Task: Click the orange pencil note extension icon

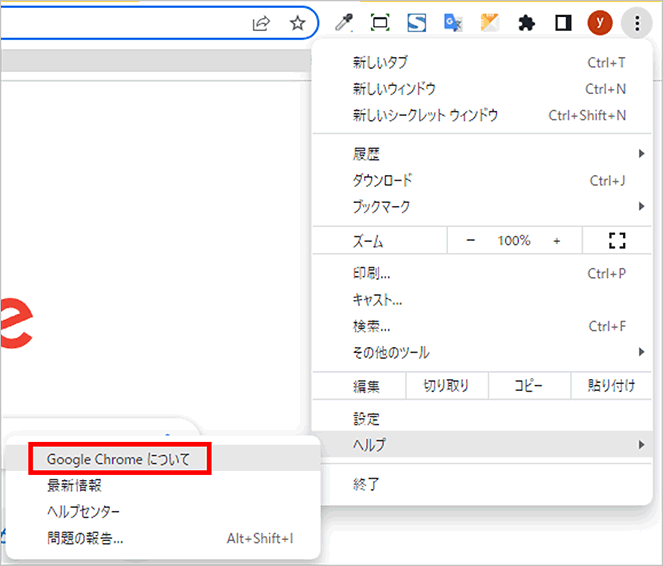Action: (490, 23)
